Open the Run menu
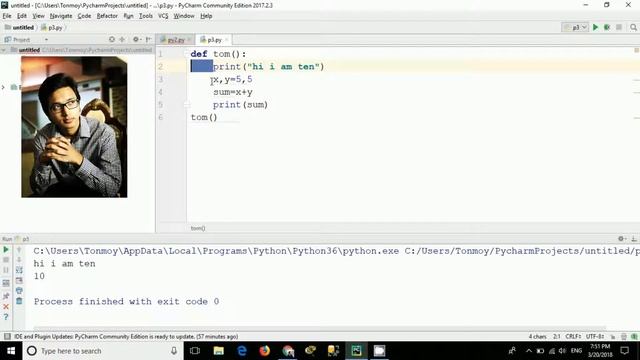640x360 pixels. click(x=128, y=16)
